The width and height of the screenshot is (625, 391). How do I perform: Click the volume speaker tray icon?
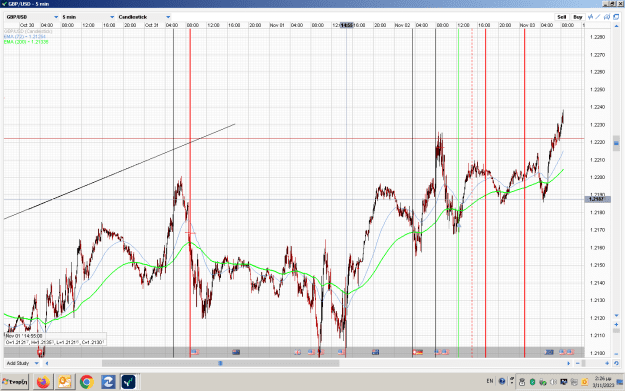pyautogui.click(x=553, y=382)
